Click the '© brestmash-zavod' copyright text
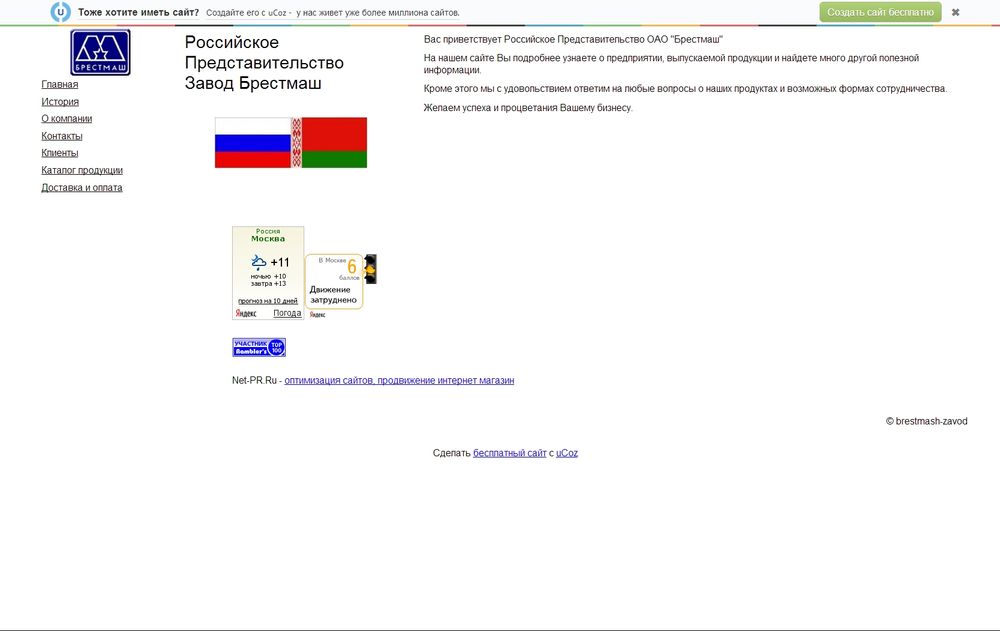This screenshot has height=631, width=1000. point(927,421)
